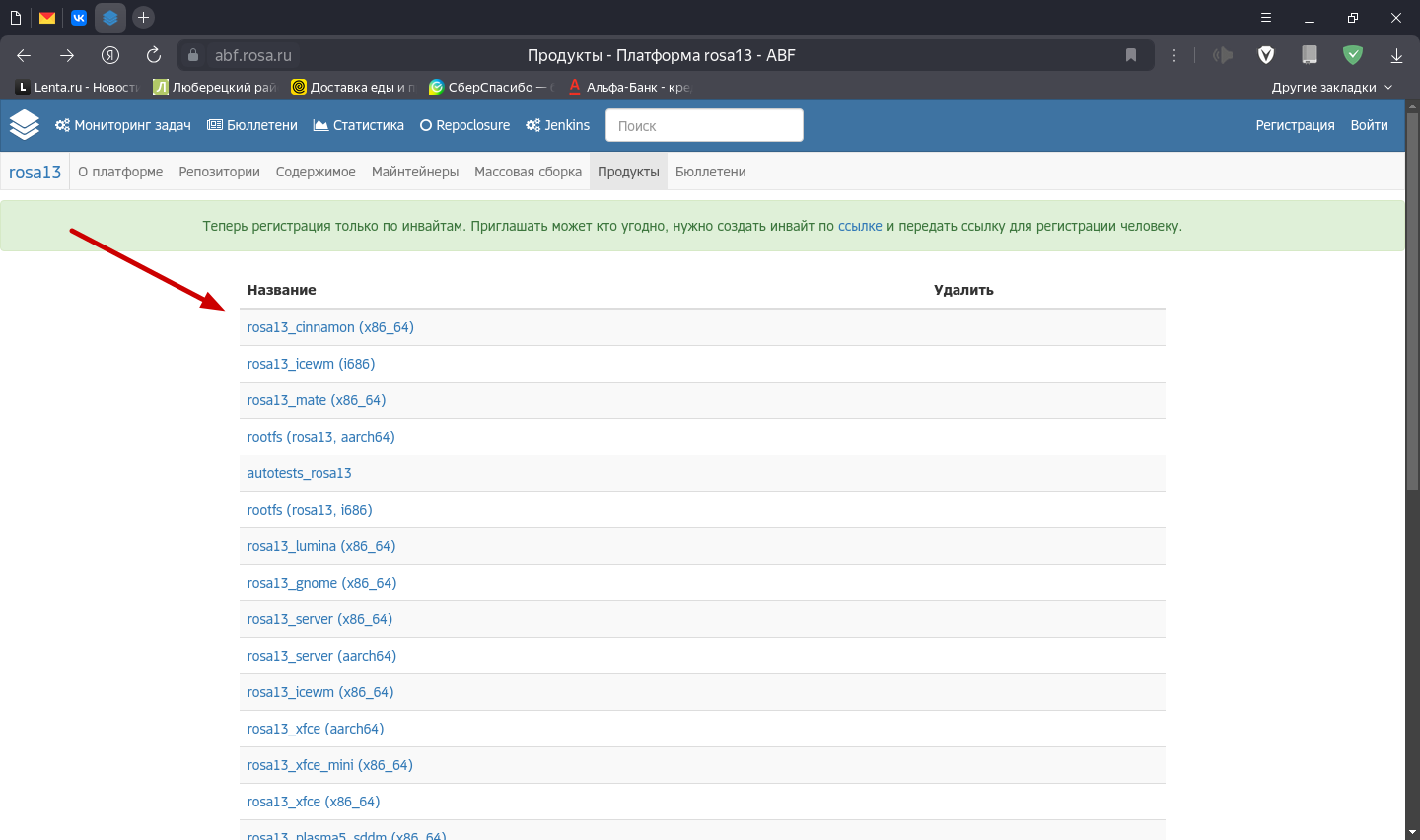The width and height of the screenshot is (1420, 840).
Task: Open the browser hamburger menu
Action: 1266,17
